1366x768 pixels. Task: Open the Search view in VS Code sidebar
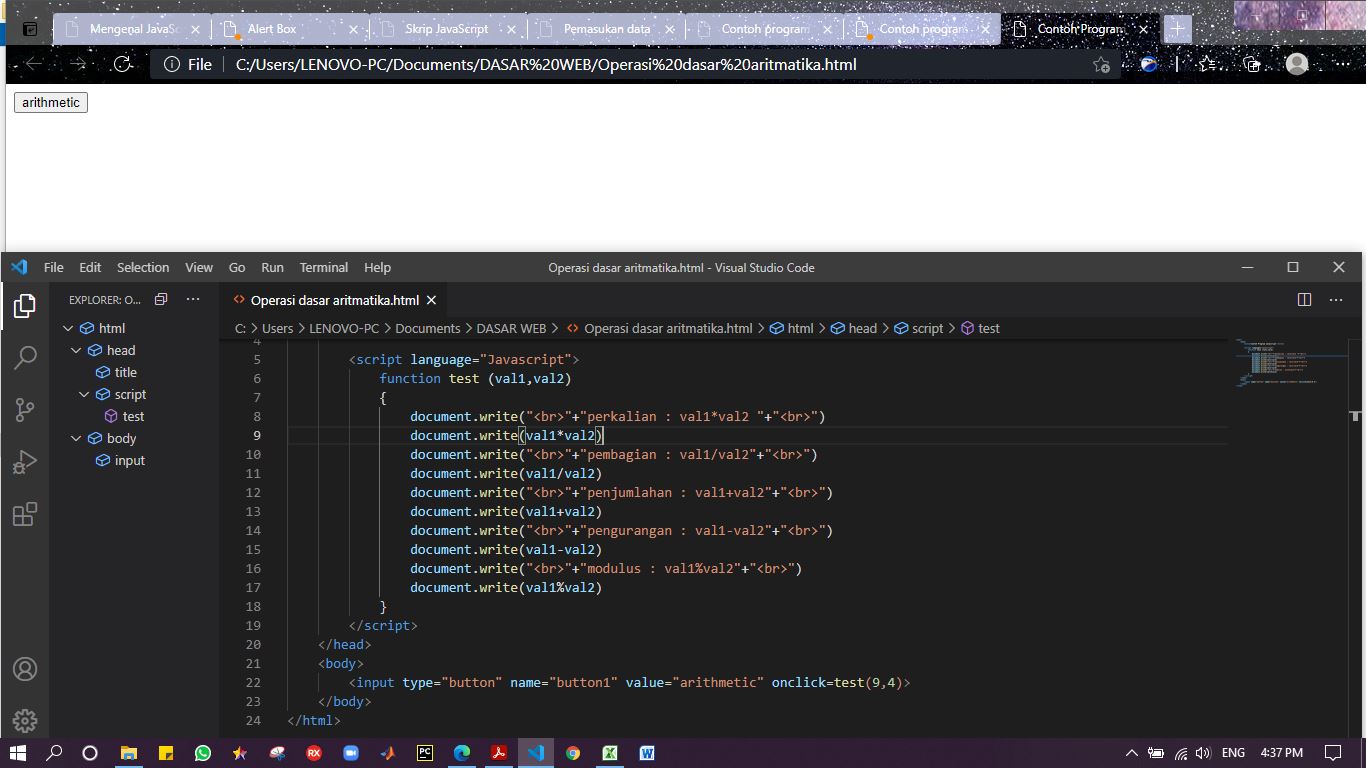click(x=25, y=357)
